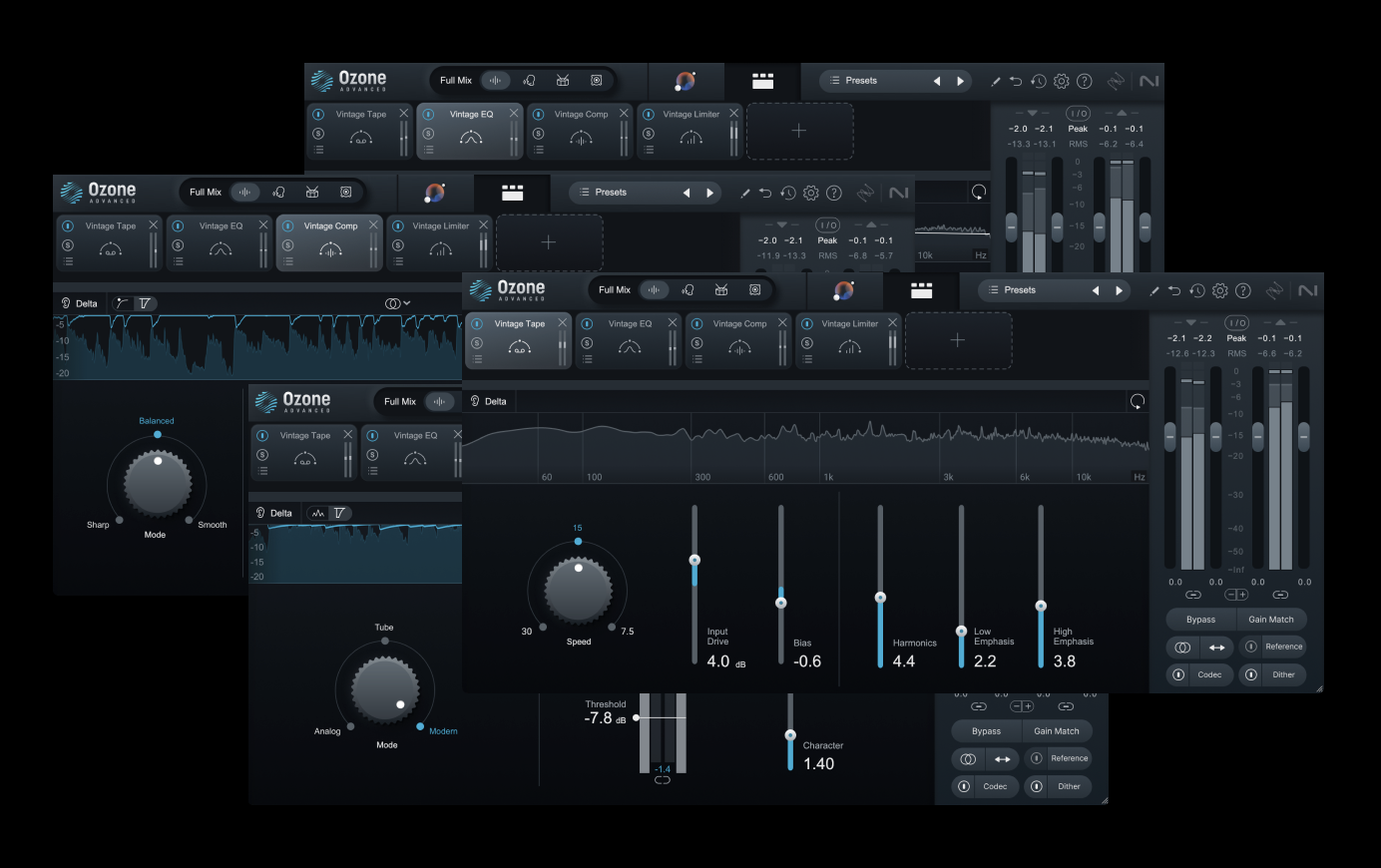Select filter view icon in left Vintage Comp window
1381x868 pixels.
click(145, 303)
